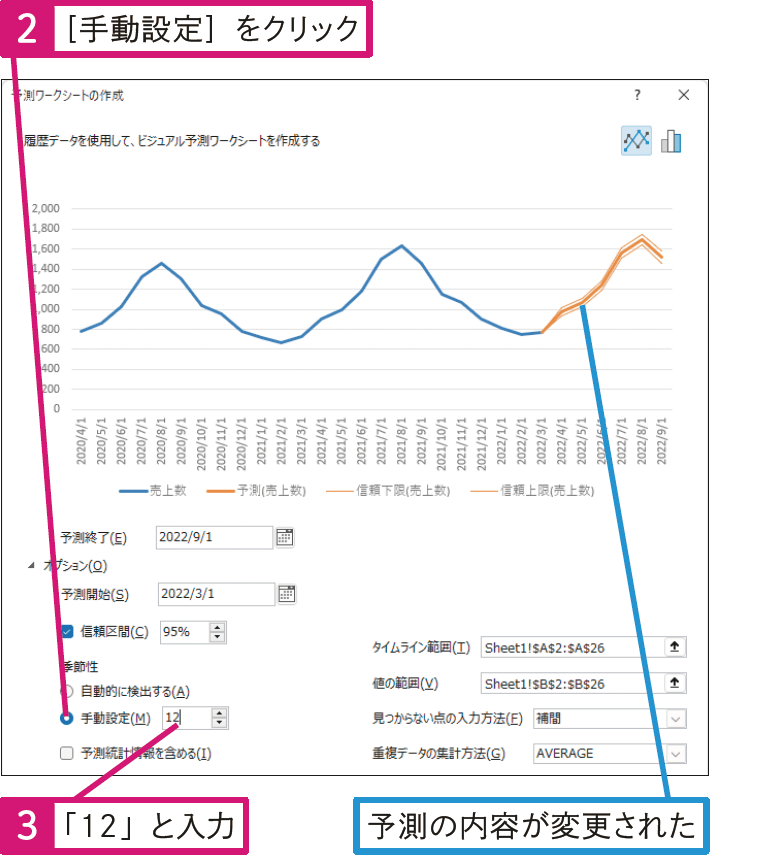
Task: Click the help question mark icon
Action: [637, 95]
